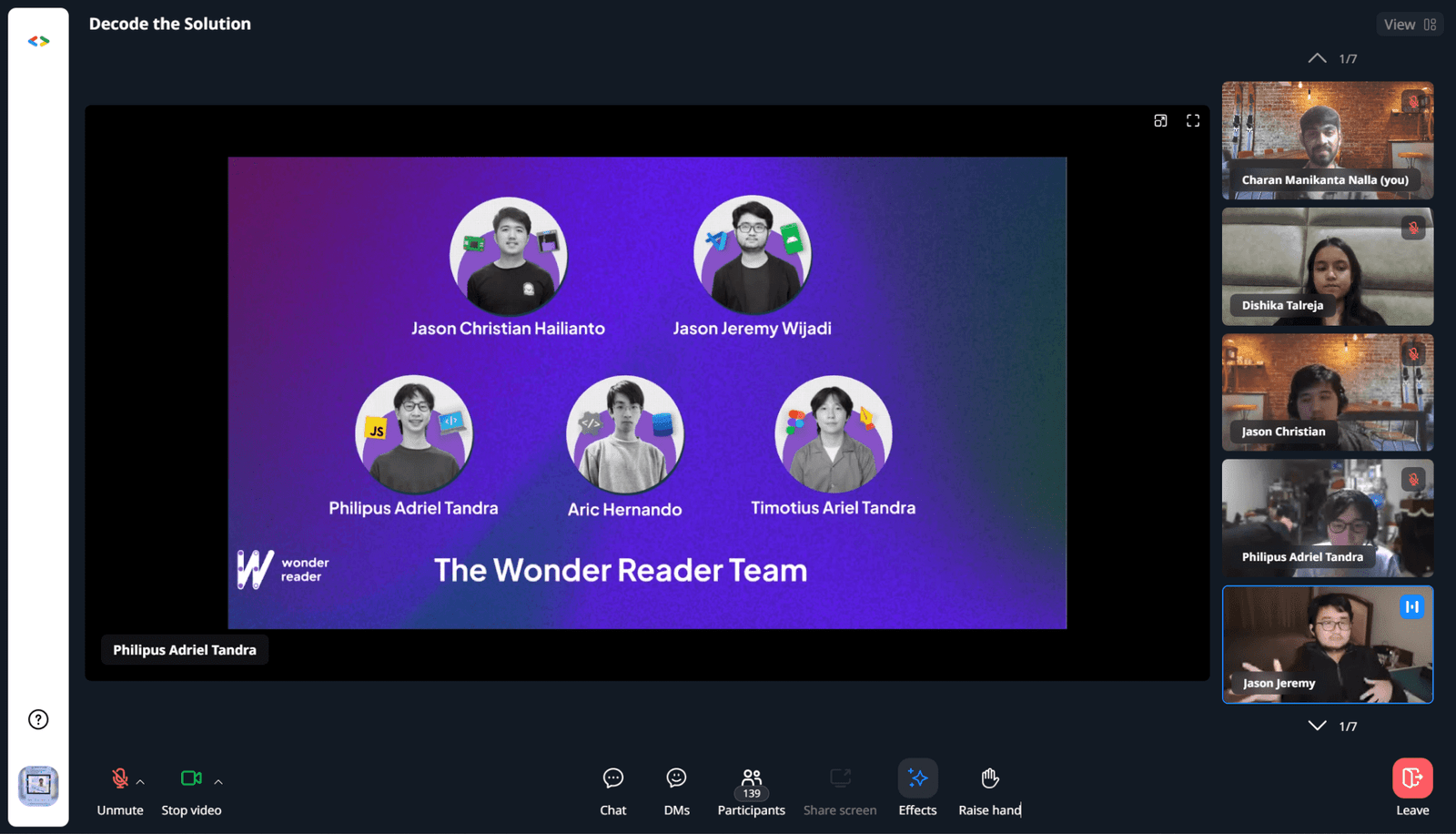Viewport: 1456px width, 834px height.
Task: Open the Participants list showing 139
Action: [x=751, y=790]
